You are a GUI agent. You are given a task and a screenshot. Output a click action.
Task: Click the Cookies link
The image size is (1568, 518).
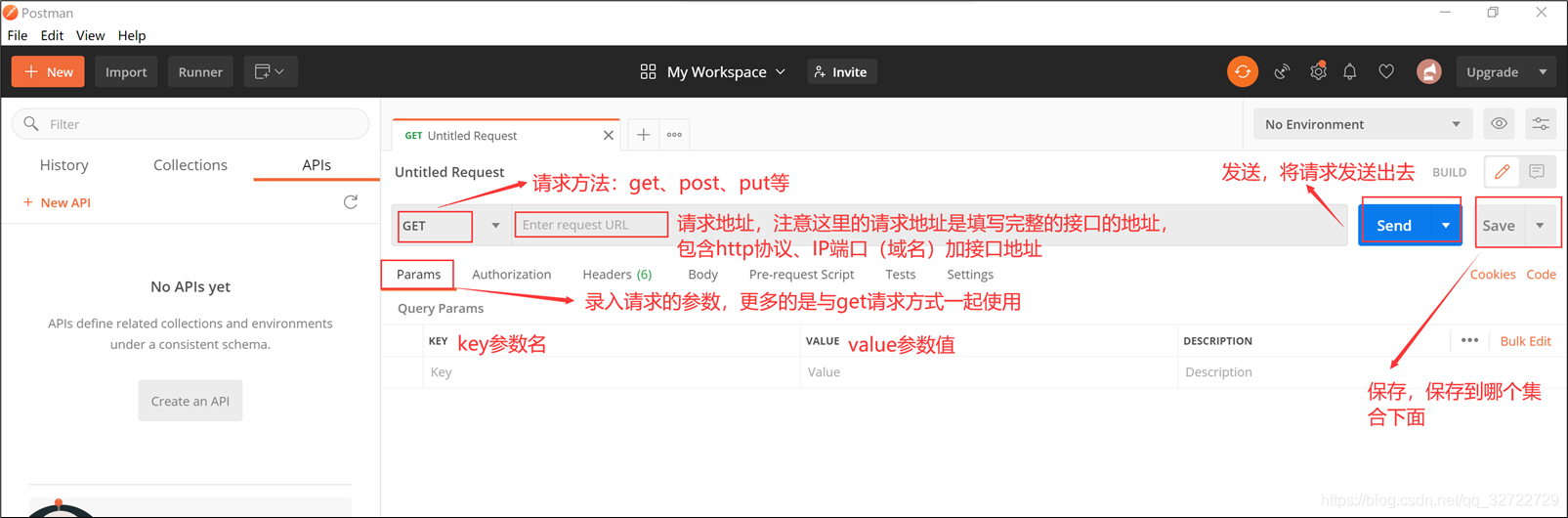tap(1493, 275)
